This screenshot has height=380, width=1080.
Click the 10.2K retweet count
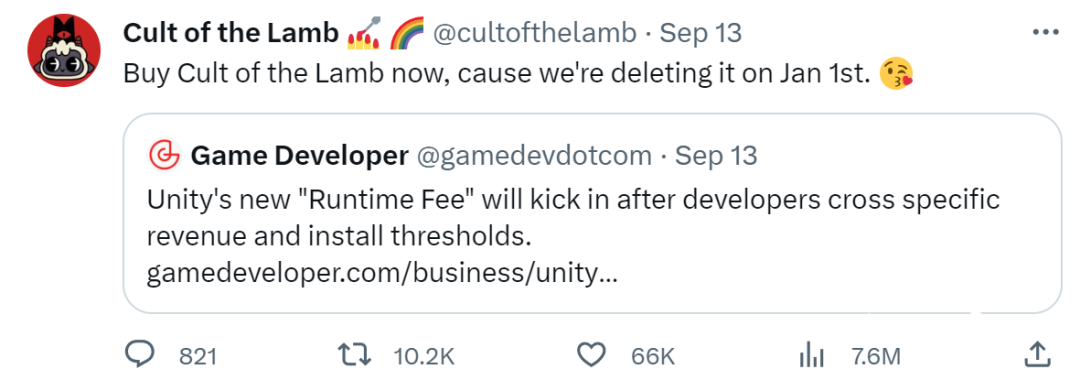click(424, 356)
